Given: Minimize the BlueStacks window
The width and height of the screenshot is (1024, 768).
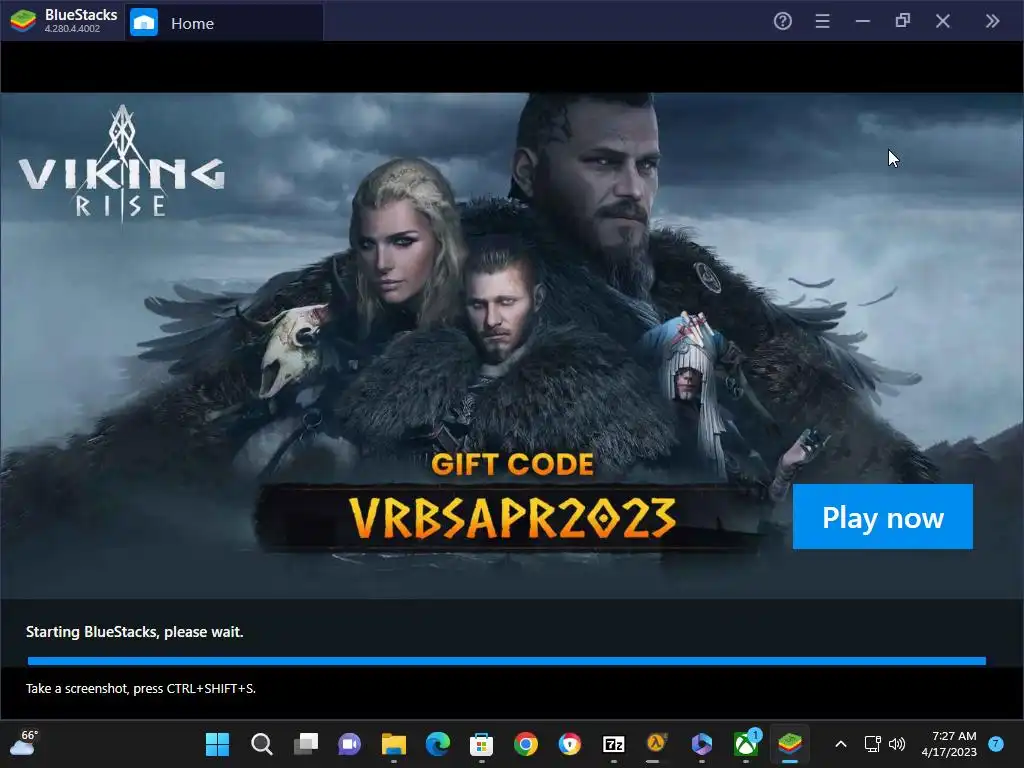Looking at the screenshot, I should tap(863, 22).
